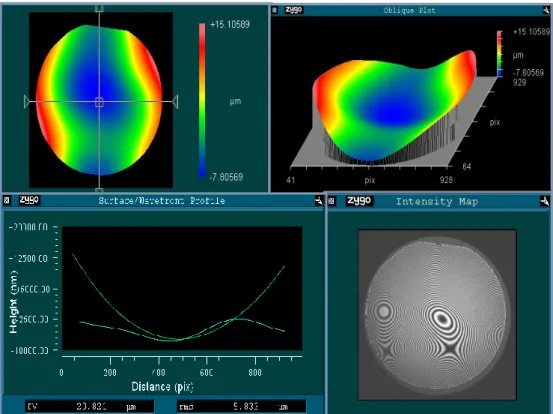Viewport: 553px width, 414px height.
Task: Click the 200 tick label on the distance axis
Action: (x=110, y=373)
